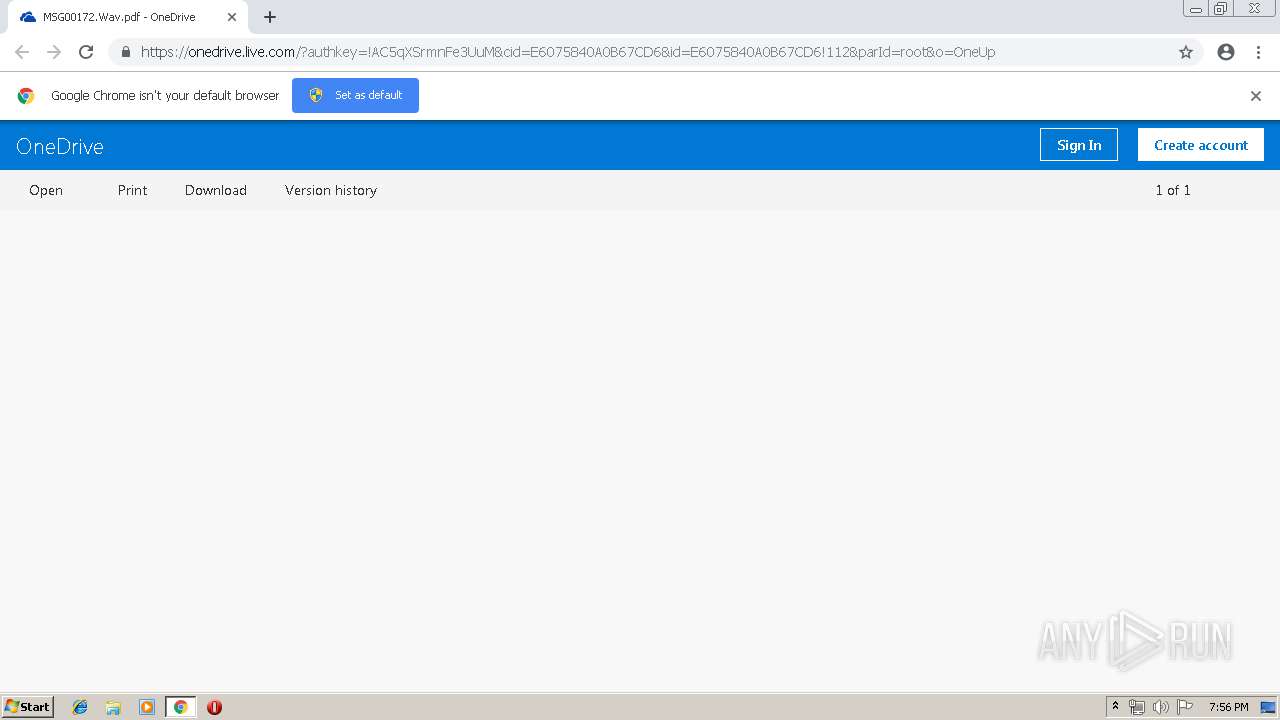Click the address bar URL
The image size is (1280, 720).
click(x=568, y=52)
